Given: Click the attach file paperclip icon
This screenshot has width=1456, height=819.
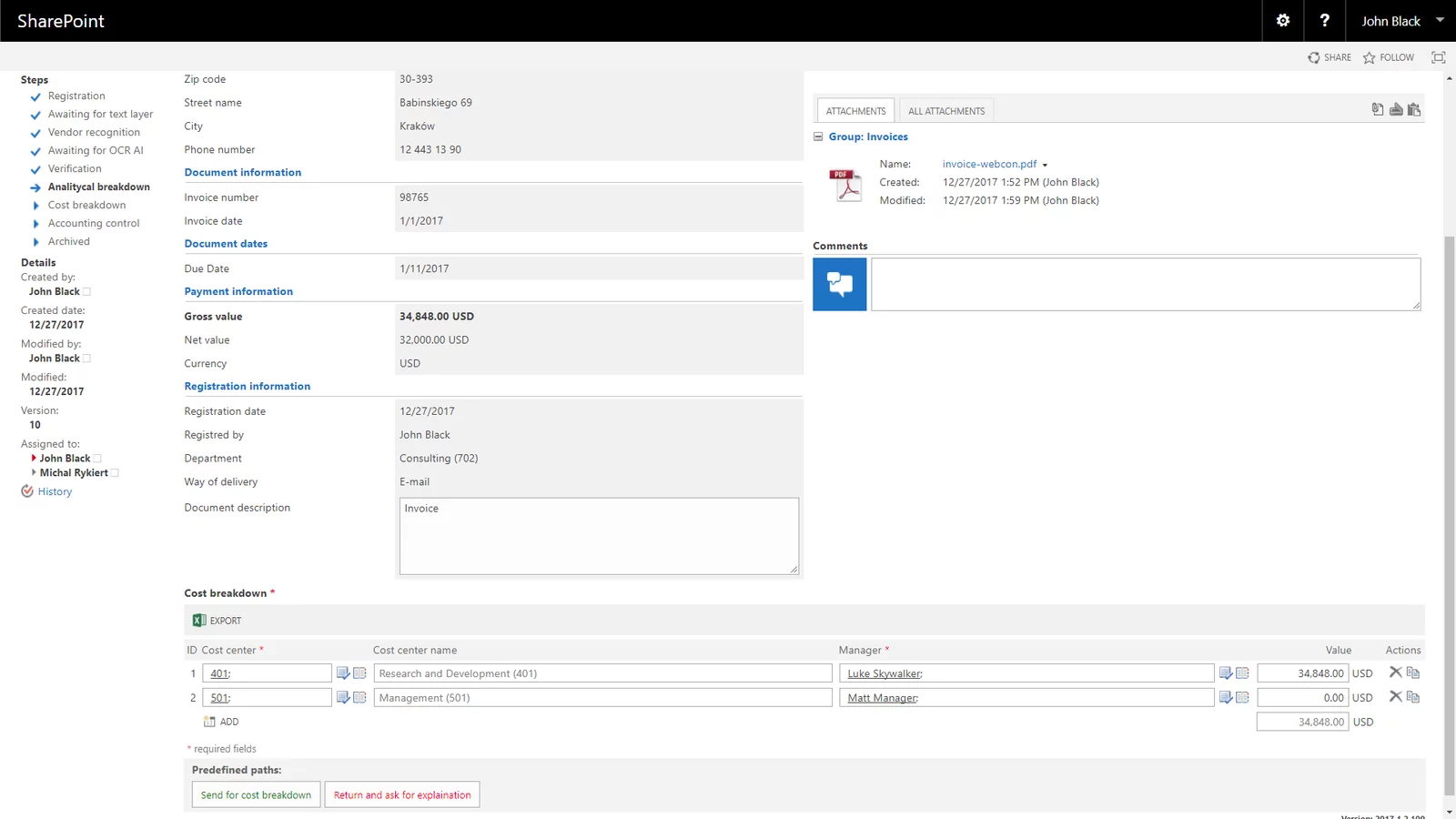Looking at the screenshot, I should tap(1378, 109).
